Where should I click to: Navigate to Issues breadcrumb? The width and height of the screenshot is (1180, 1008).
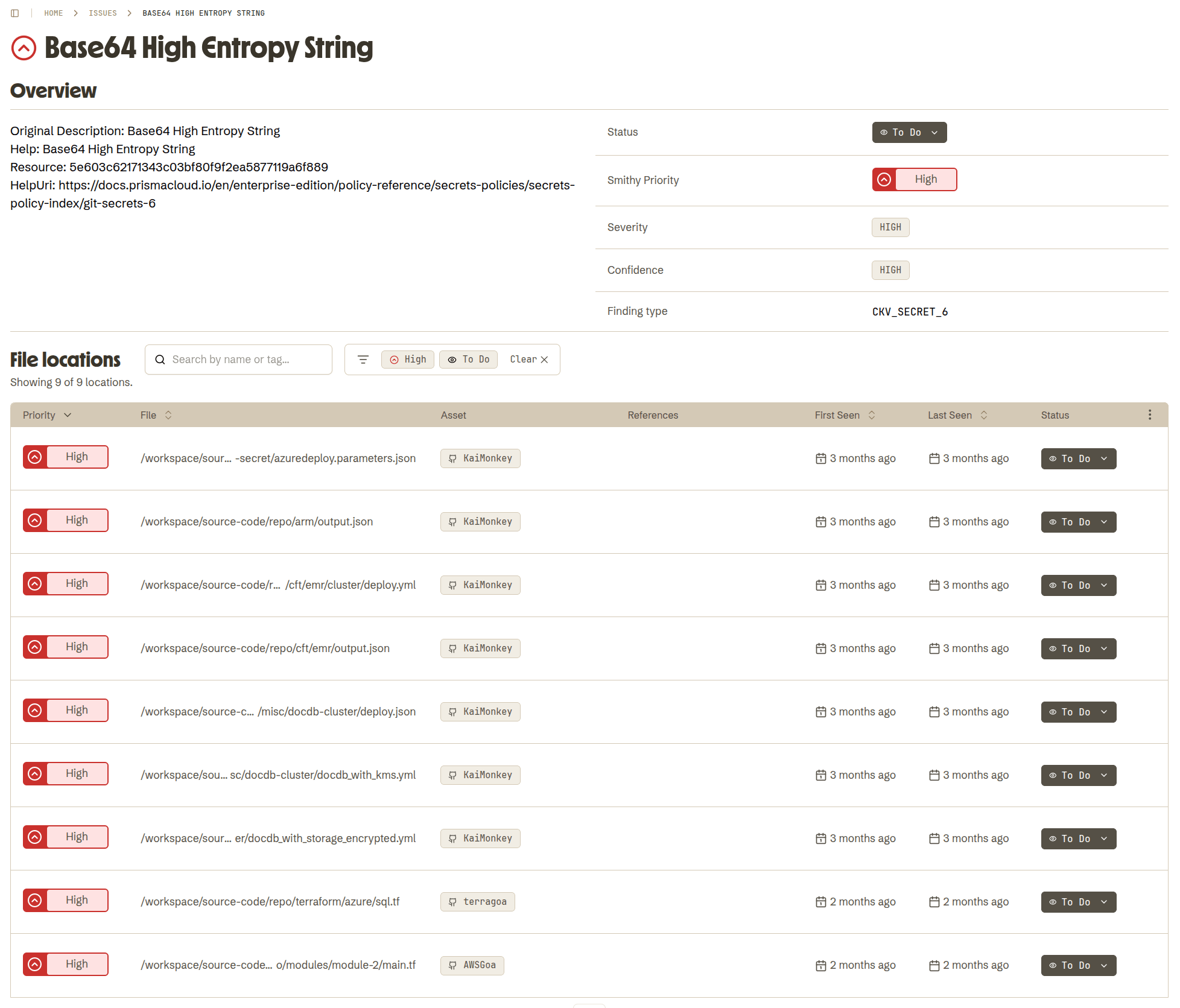103,13
